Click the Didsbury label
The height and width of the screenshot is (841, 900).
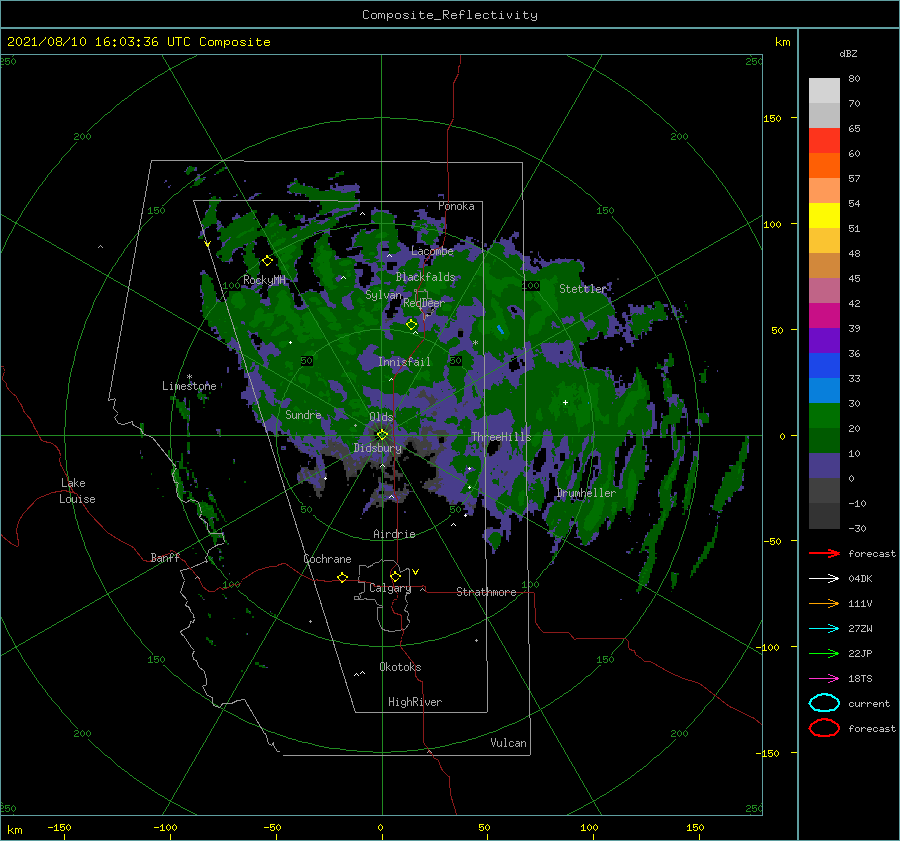[x=377, y=448]
